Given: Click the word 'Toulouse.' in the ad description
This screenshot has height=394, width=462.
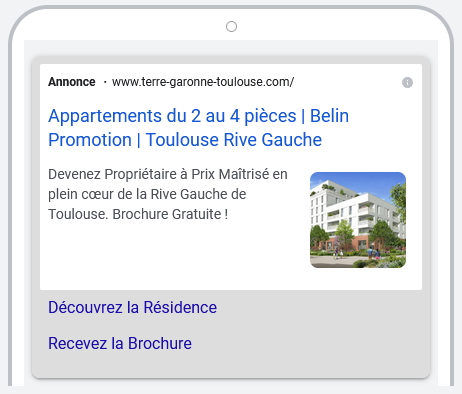Looking at the screenshot, I should click(78, 214).
